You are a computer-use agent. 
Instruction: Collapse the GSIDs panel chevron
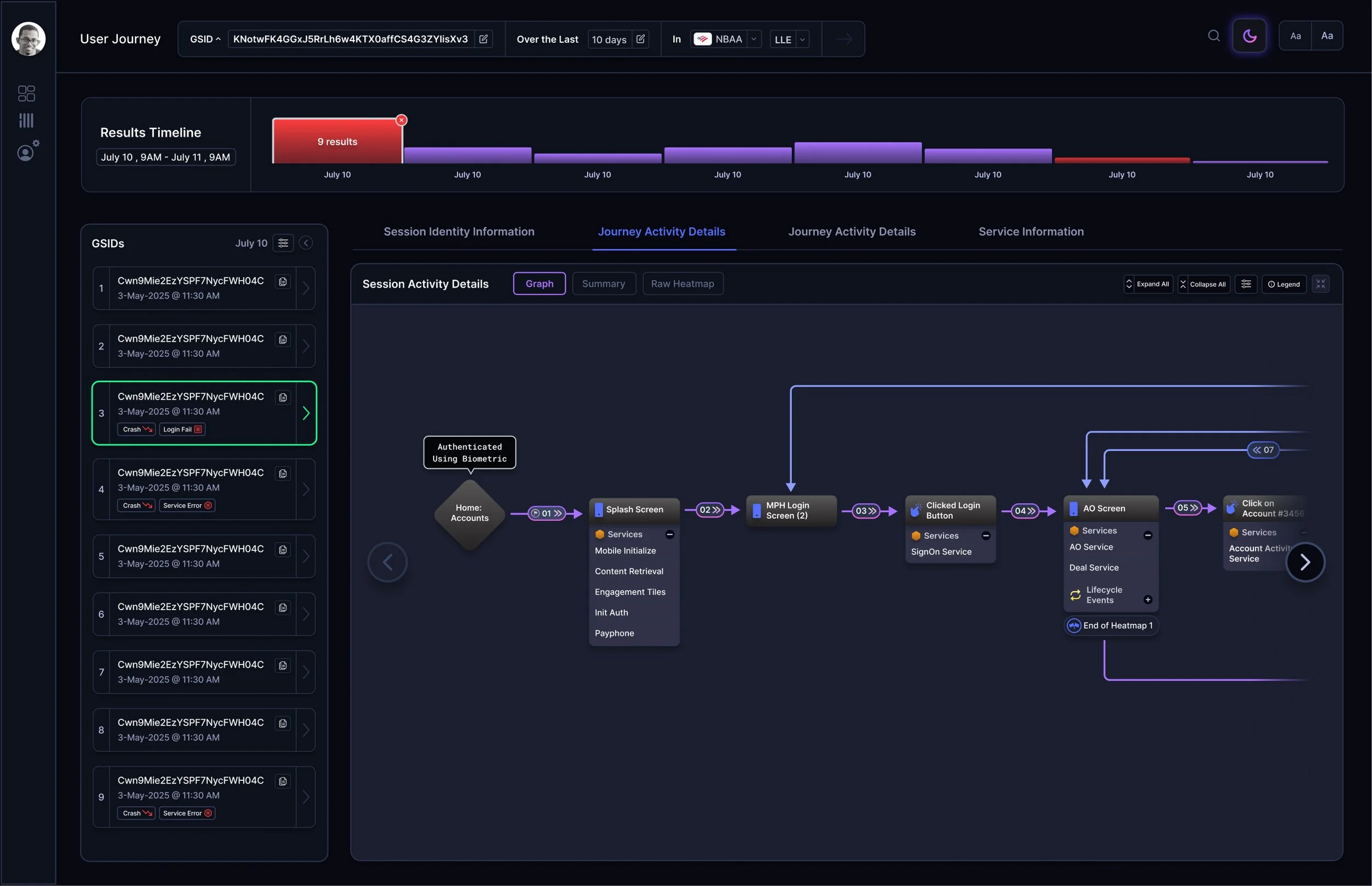(306, 244)
